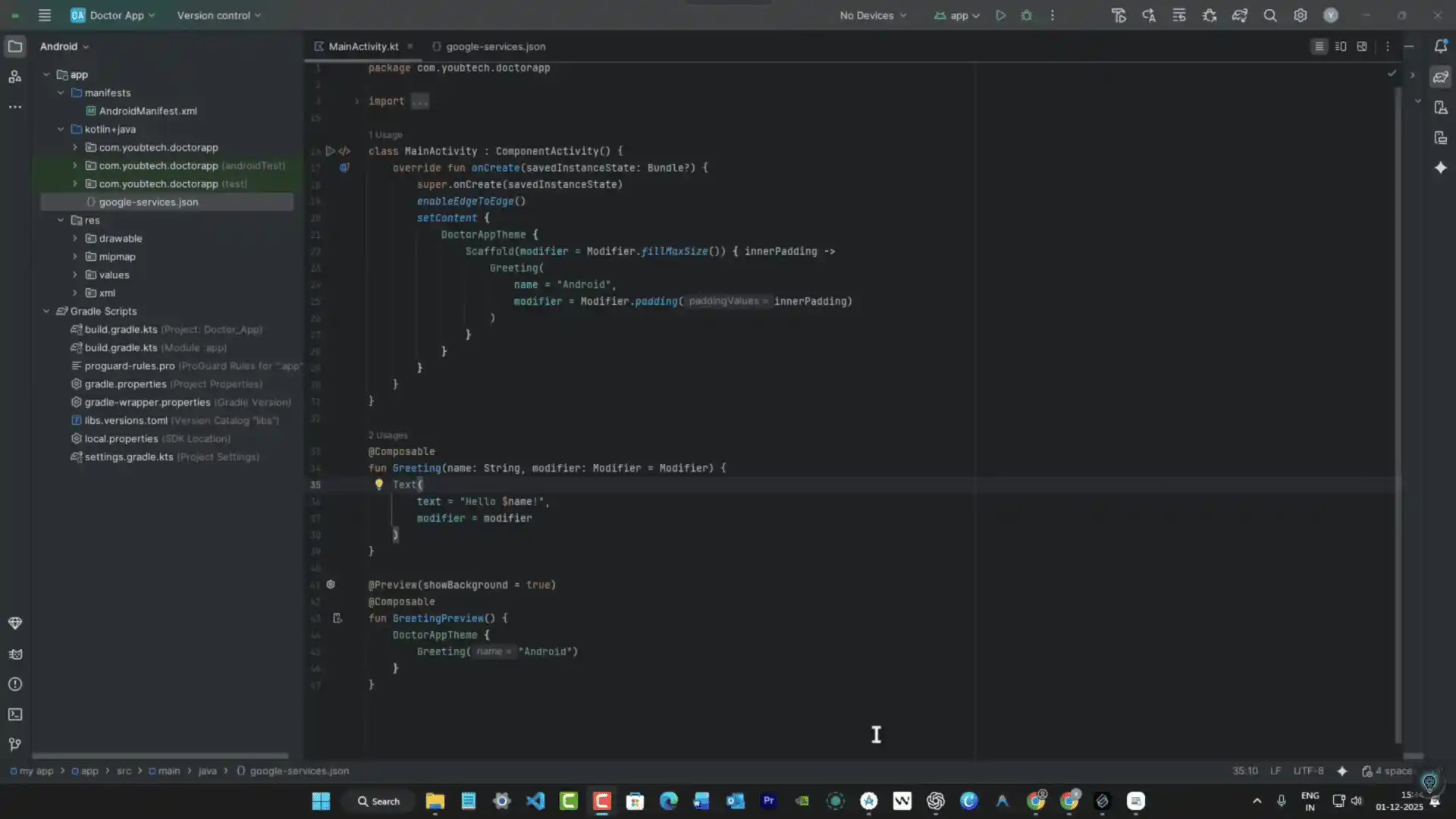
Task: Open the Preview settings gutter icon
Action: pos(331,585)
